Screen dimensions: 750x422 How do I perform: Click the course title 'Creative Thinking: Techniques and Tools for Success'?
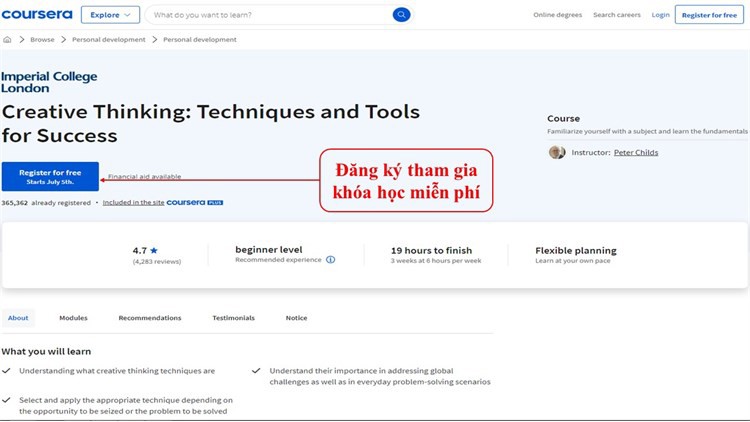[210, 123]
